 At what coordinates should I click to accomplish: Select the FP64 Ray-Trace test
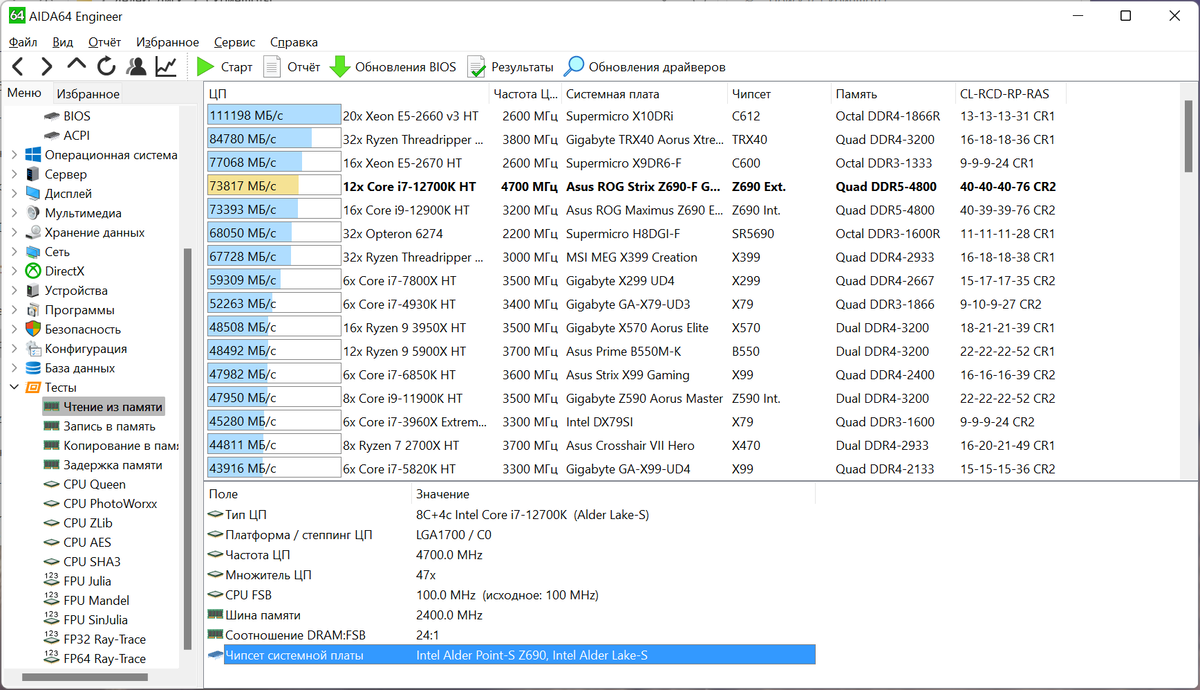[x=104, y=658]
